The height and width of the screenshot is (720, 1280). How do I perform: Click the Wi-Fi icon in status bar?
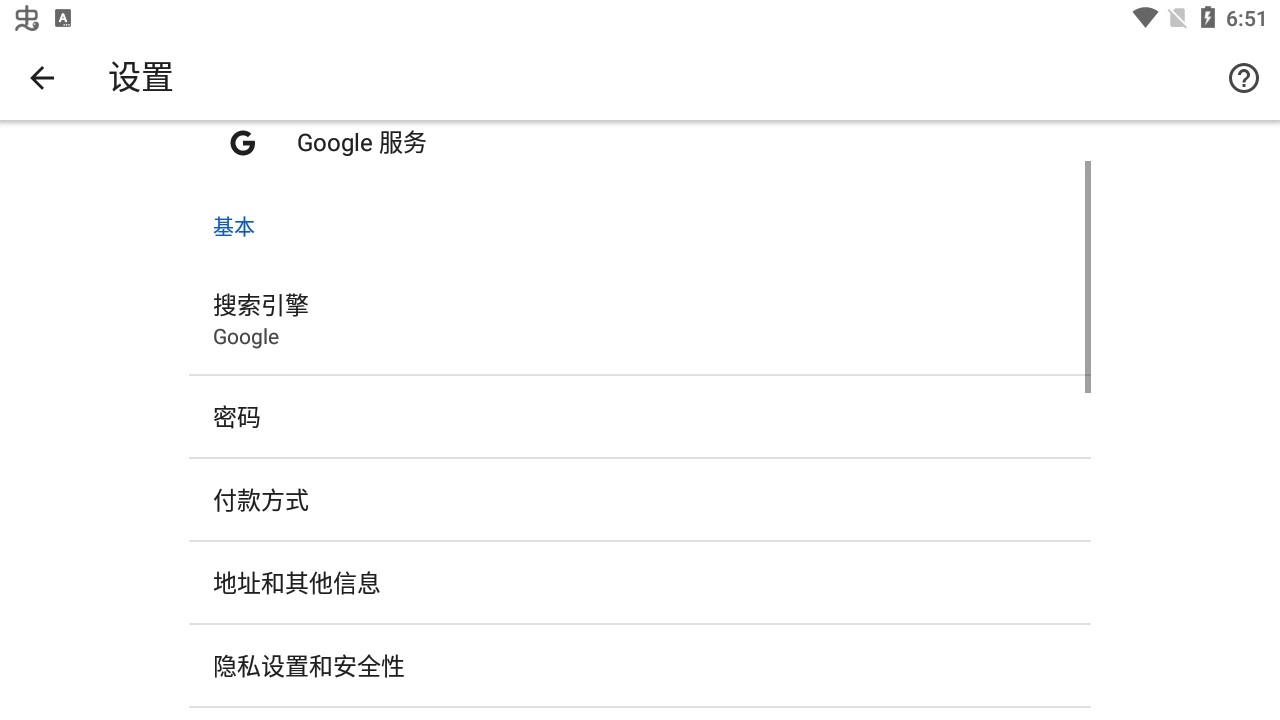(x=1143, y=16)
